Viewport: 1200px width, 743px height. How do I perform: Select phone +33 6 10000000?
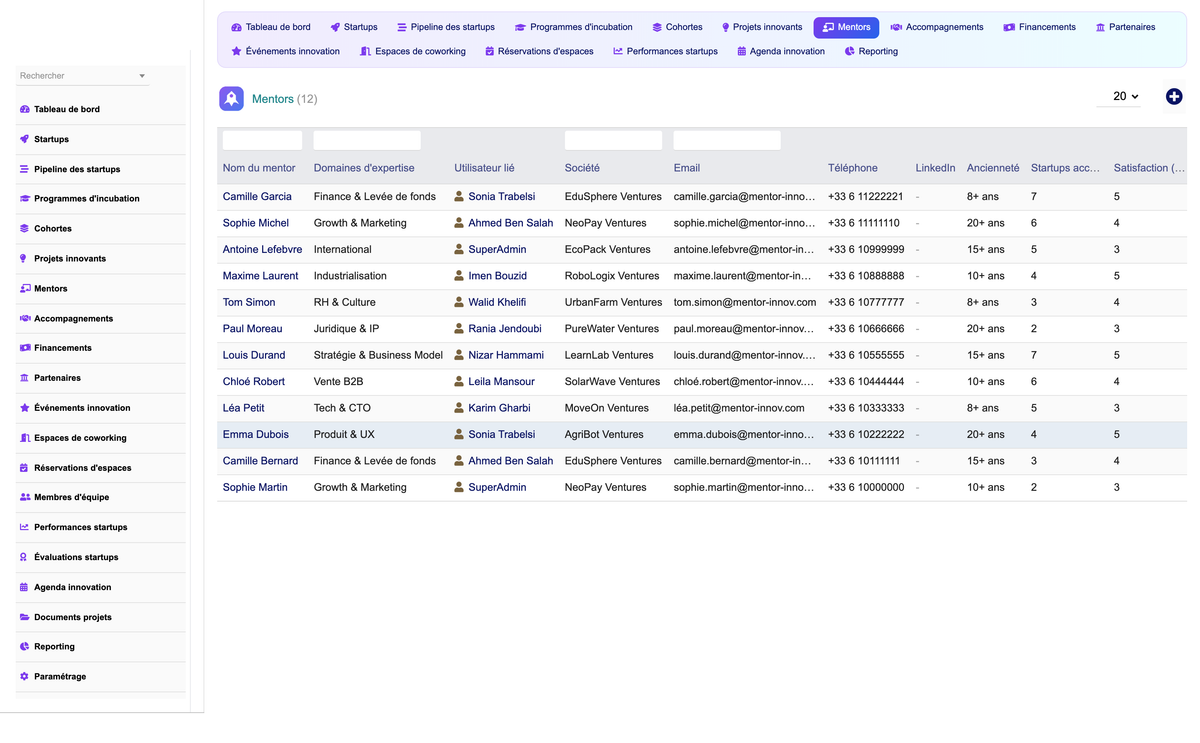coord(866,488)
